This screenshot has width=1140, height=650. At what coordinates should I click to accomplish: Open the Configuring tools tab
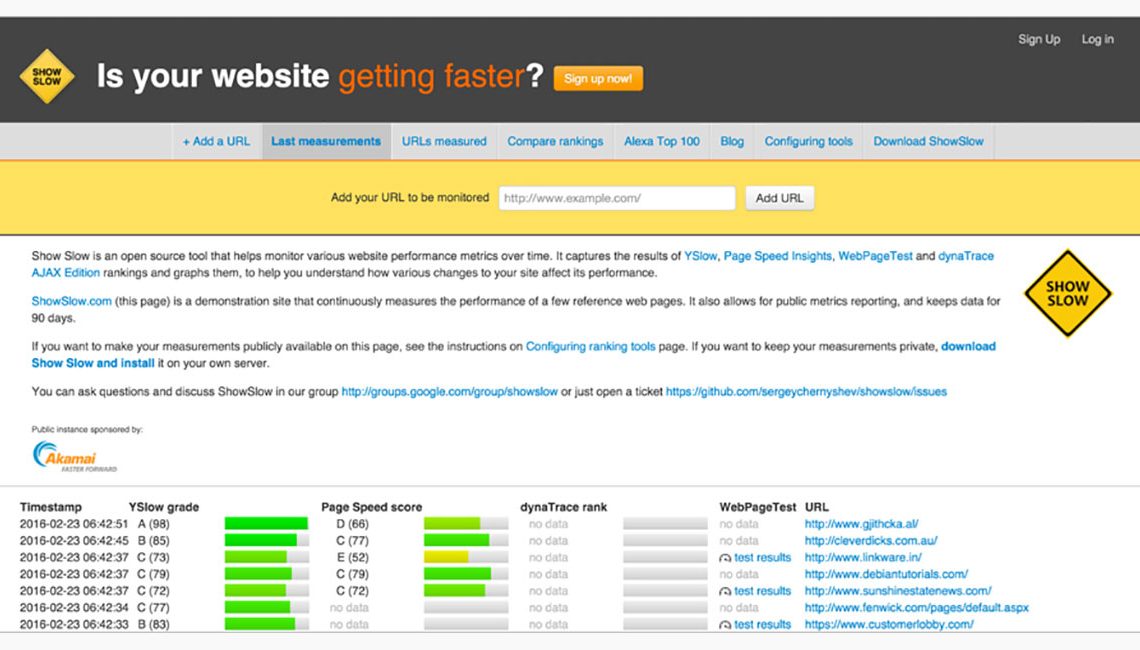808,141
